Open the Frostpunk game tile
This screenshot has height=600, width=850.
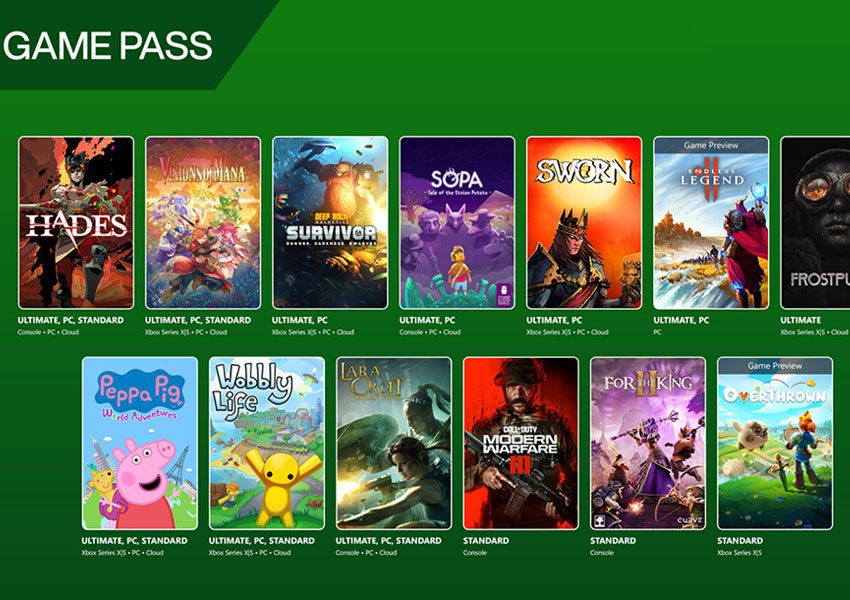[815, 223]
